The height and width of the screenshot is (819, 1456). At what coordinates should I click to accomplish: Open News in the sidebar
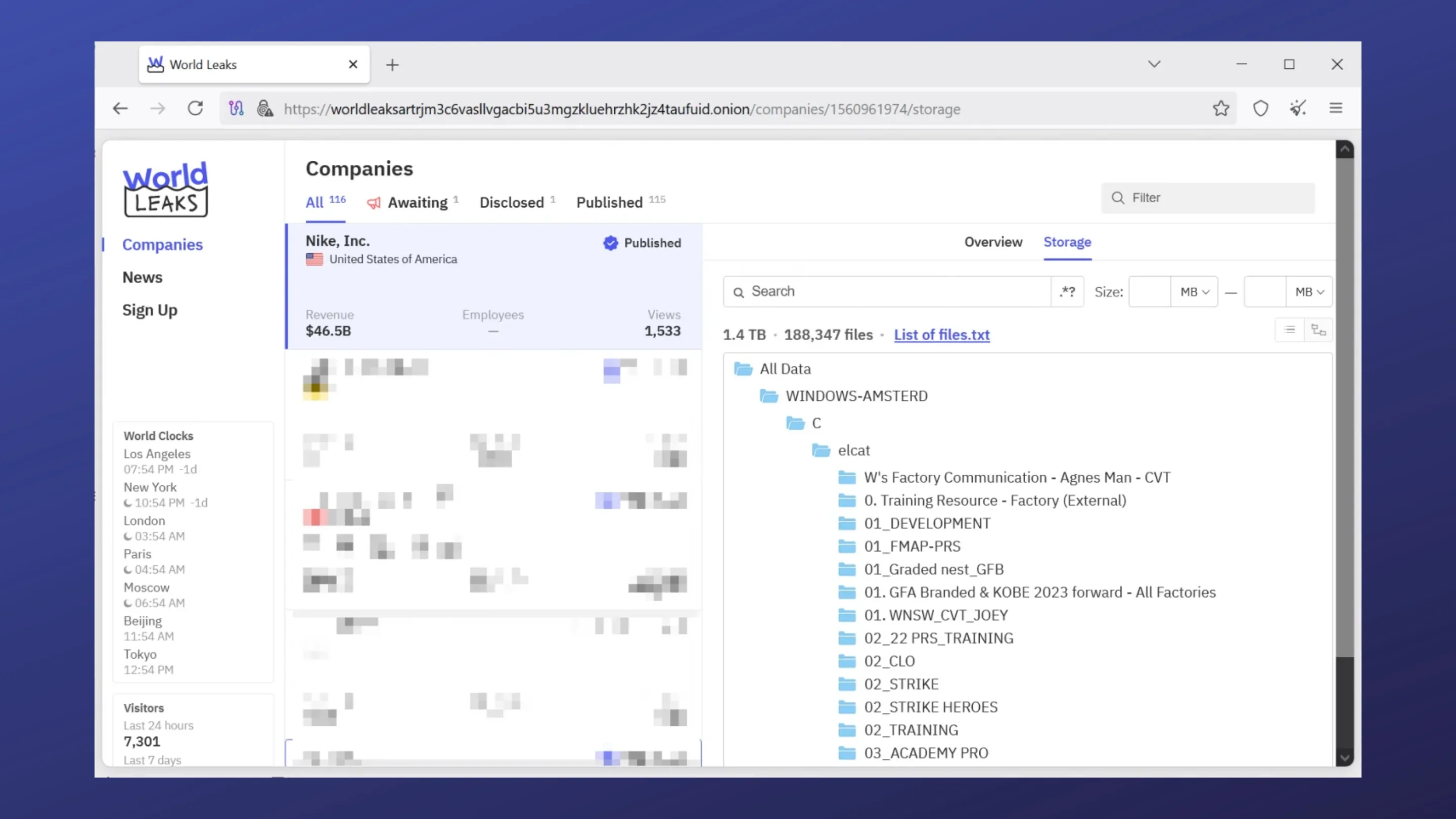click(143, 278)
